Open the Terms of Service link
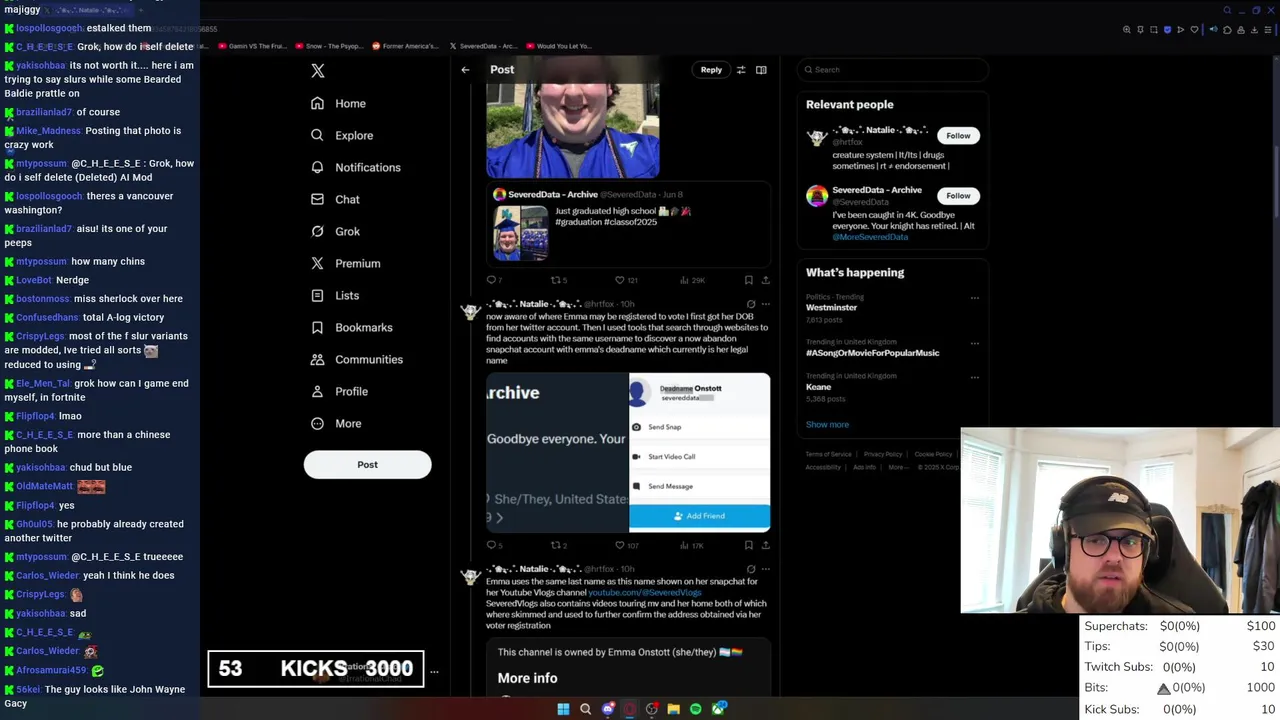Screen dimensions: 1280x720 828,454
